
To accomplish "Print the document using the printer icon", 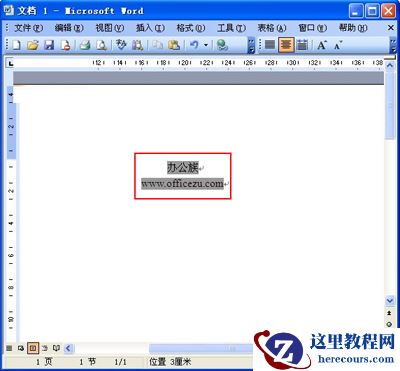I will [85, 45].
